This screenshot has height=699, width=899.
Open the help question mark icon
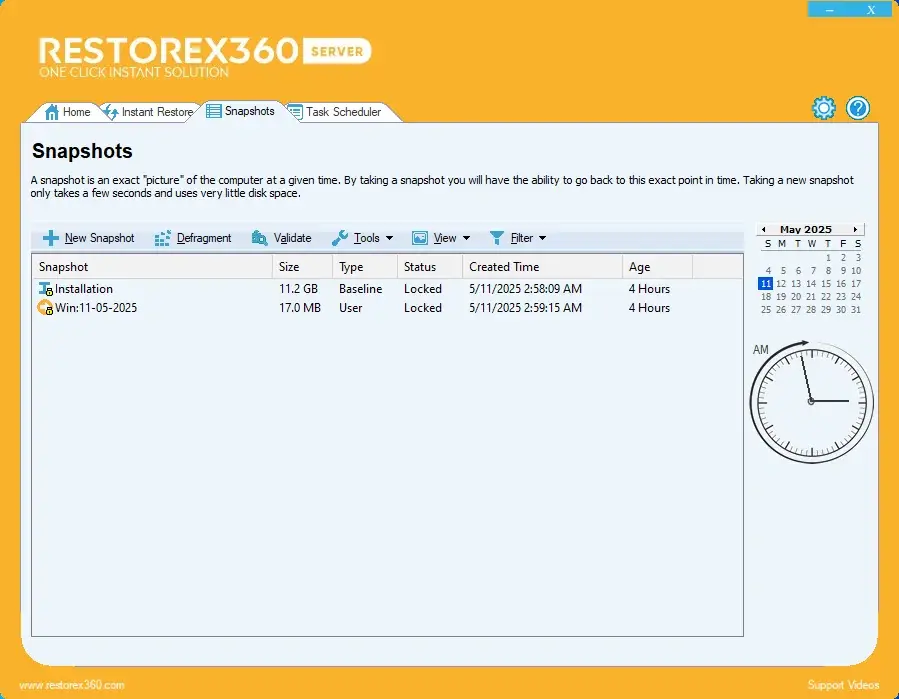coord(858,109)
